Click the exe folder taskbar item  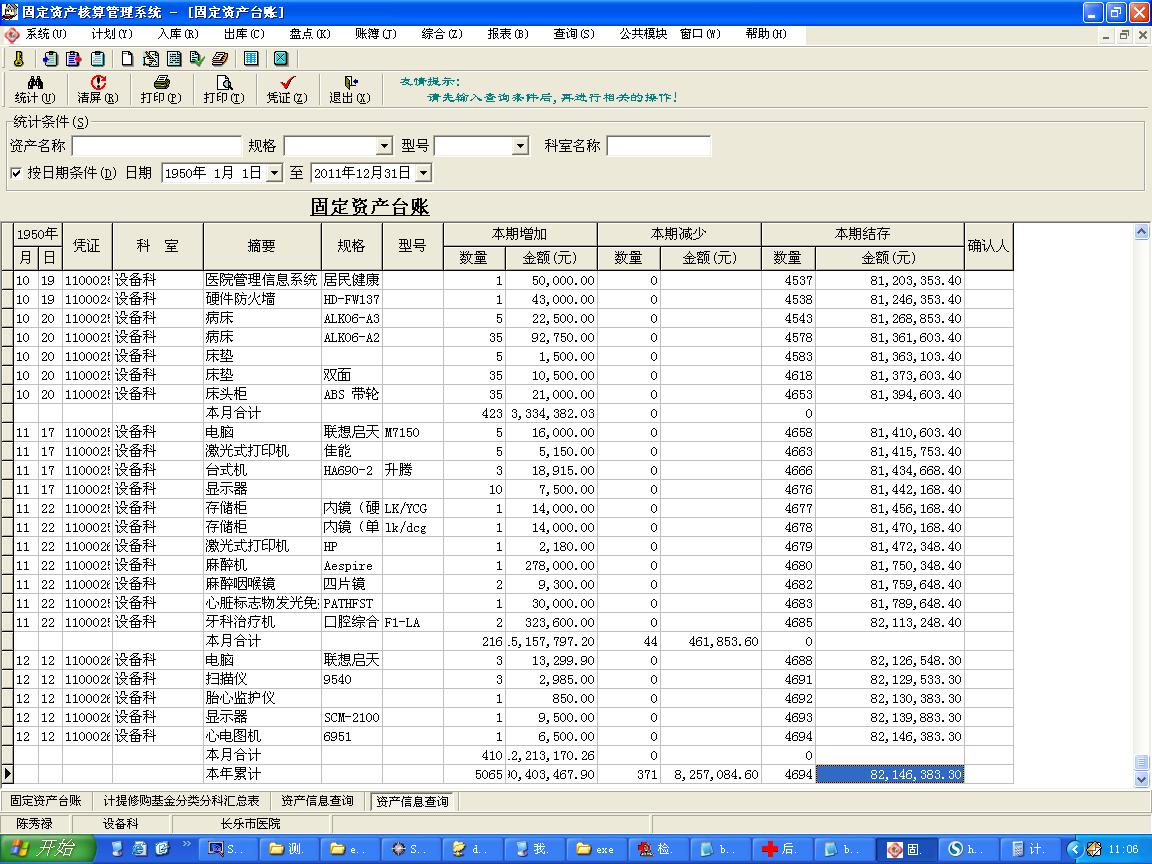coord(595,849)
